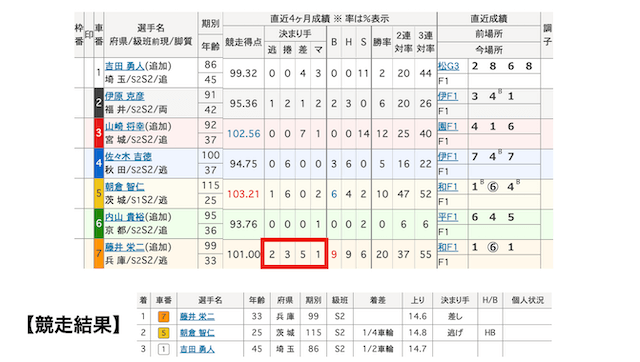
Task: Open 伊F1 link in 佐々木 吉徳 row
Action: (x=448, y=157)
